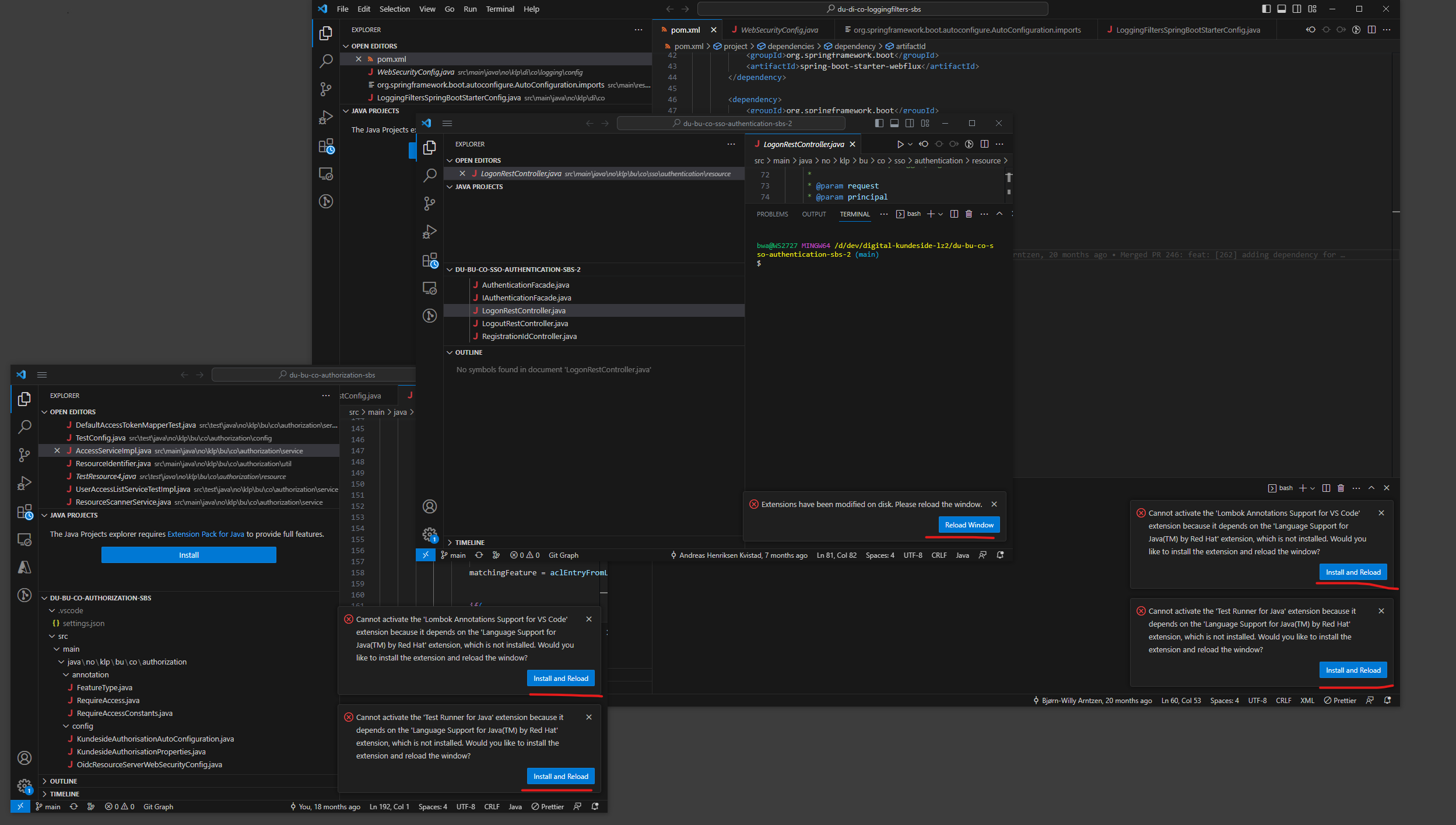Image resolution: width=1456 pixels, height=825 pixels.
Task: Kill the active bash terminal with the trash icon
Action: (968, 214)
